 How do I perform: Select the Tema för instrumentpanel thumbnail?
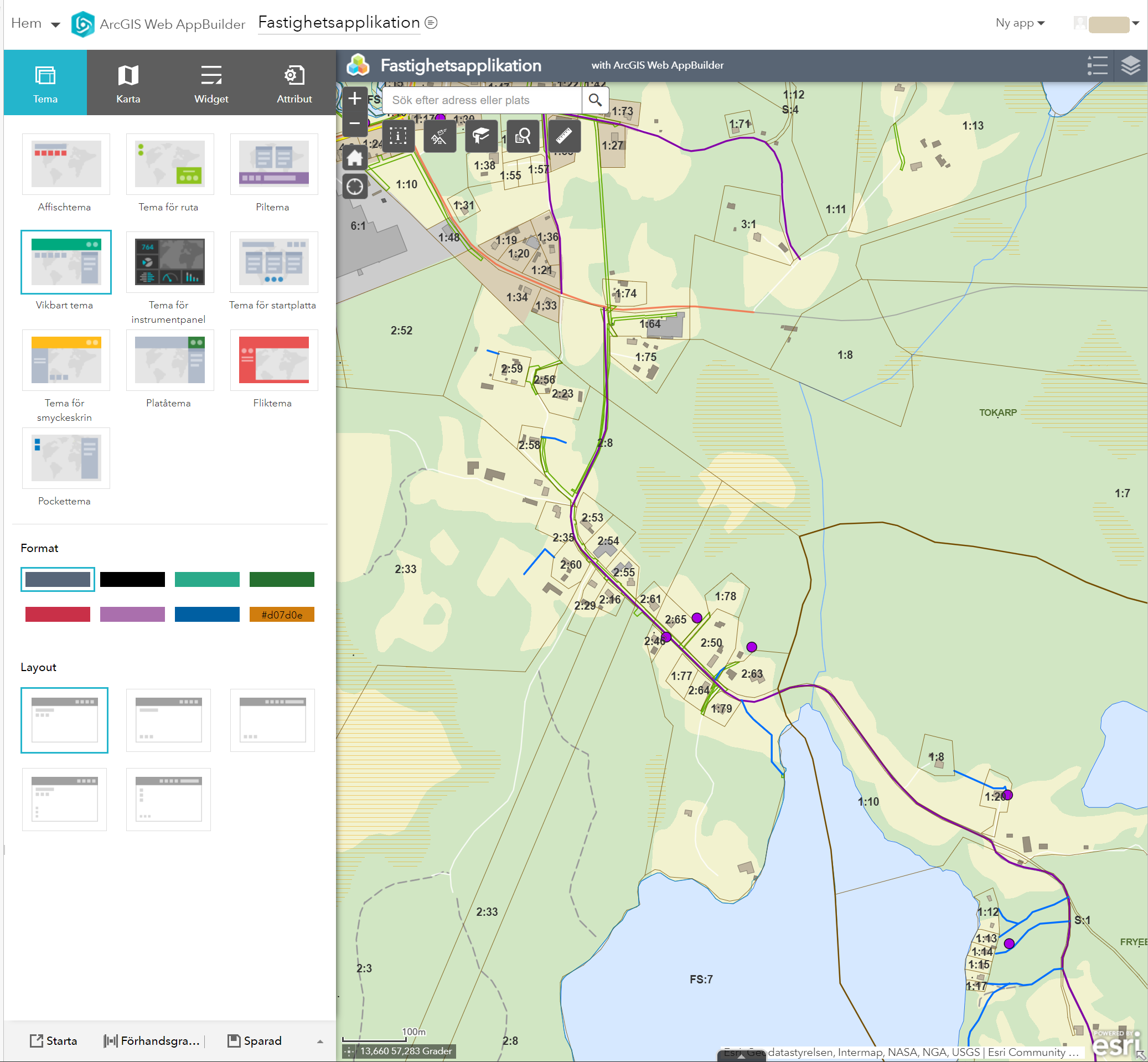coord(169,262)
